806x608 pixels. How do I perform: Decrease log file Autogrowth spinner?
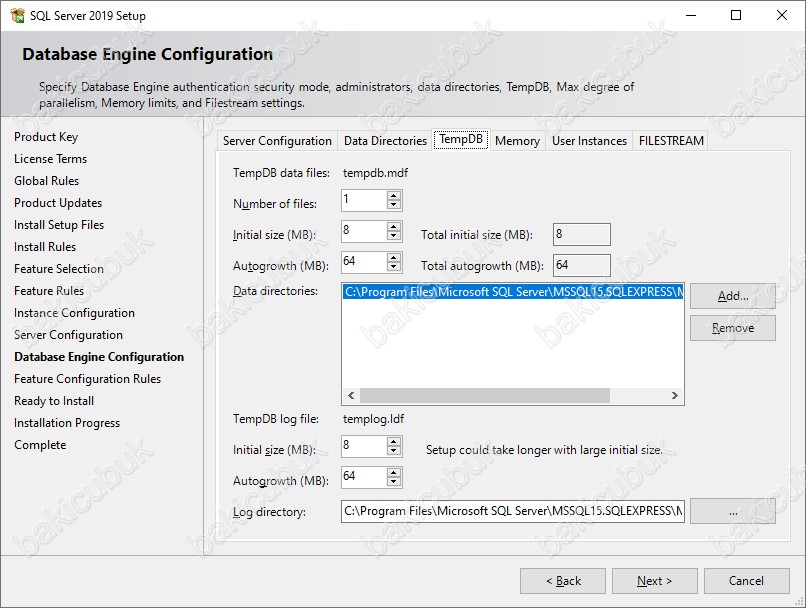pos(394,482)
